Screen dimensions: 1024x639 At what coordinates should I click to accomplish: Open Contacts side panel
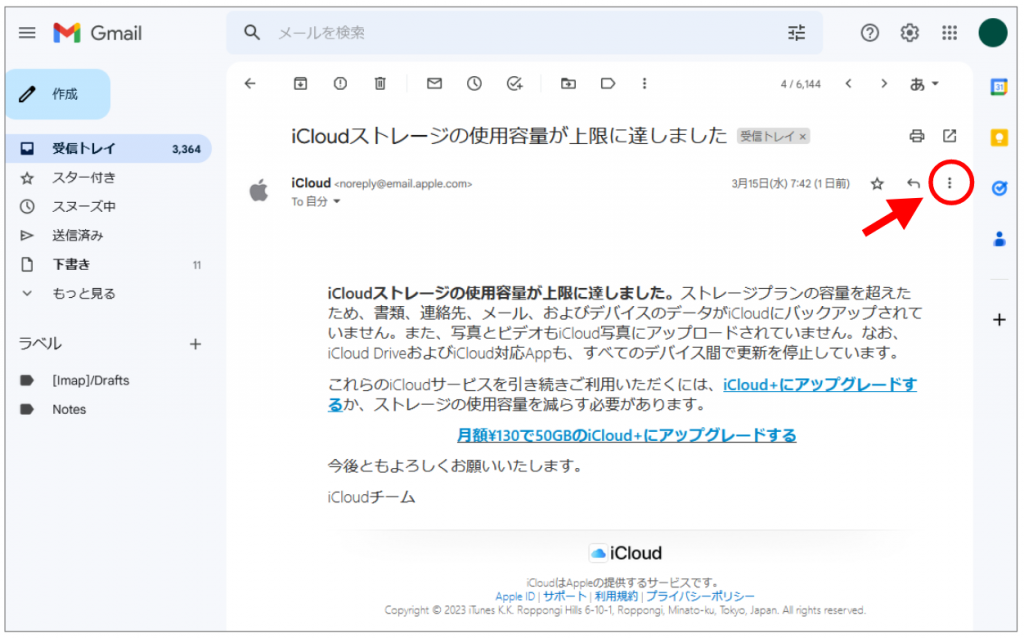[999, 239]
